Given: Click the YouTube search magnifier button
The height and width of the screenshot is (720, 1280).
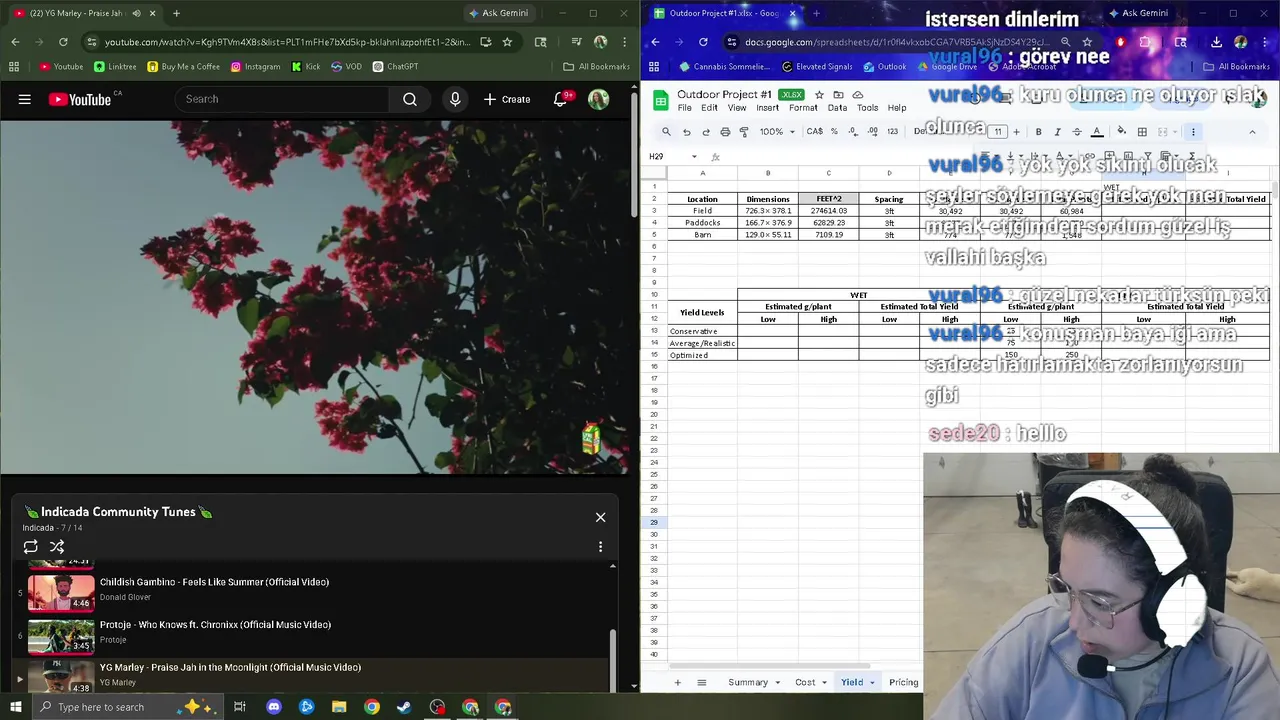Looking at the screenshot, I should 410,99.
